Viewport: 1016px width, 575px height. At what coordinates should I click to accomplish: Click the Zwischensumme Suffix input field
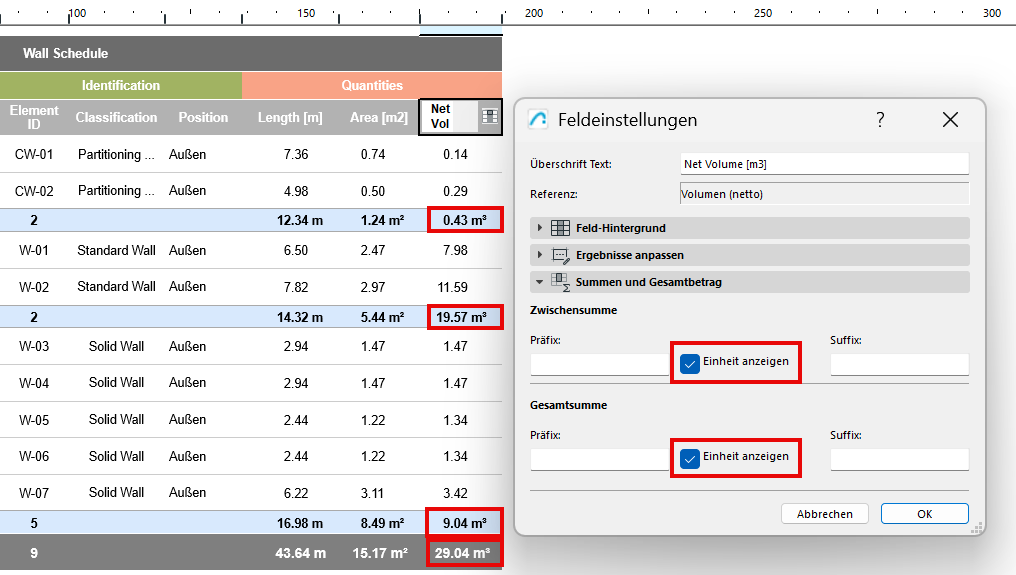pos(899,364)
